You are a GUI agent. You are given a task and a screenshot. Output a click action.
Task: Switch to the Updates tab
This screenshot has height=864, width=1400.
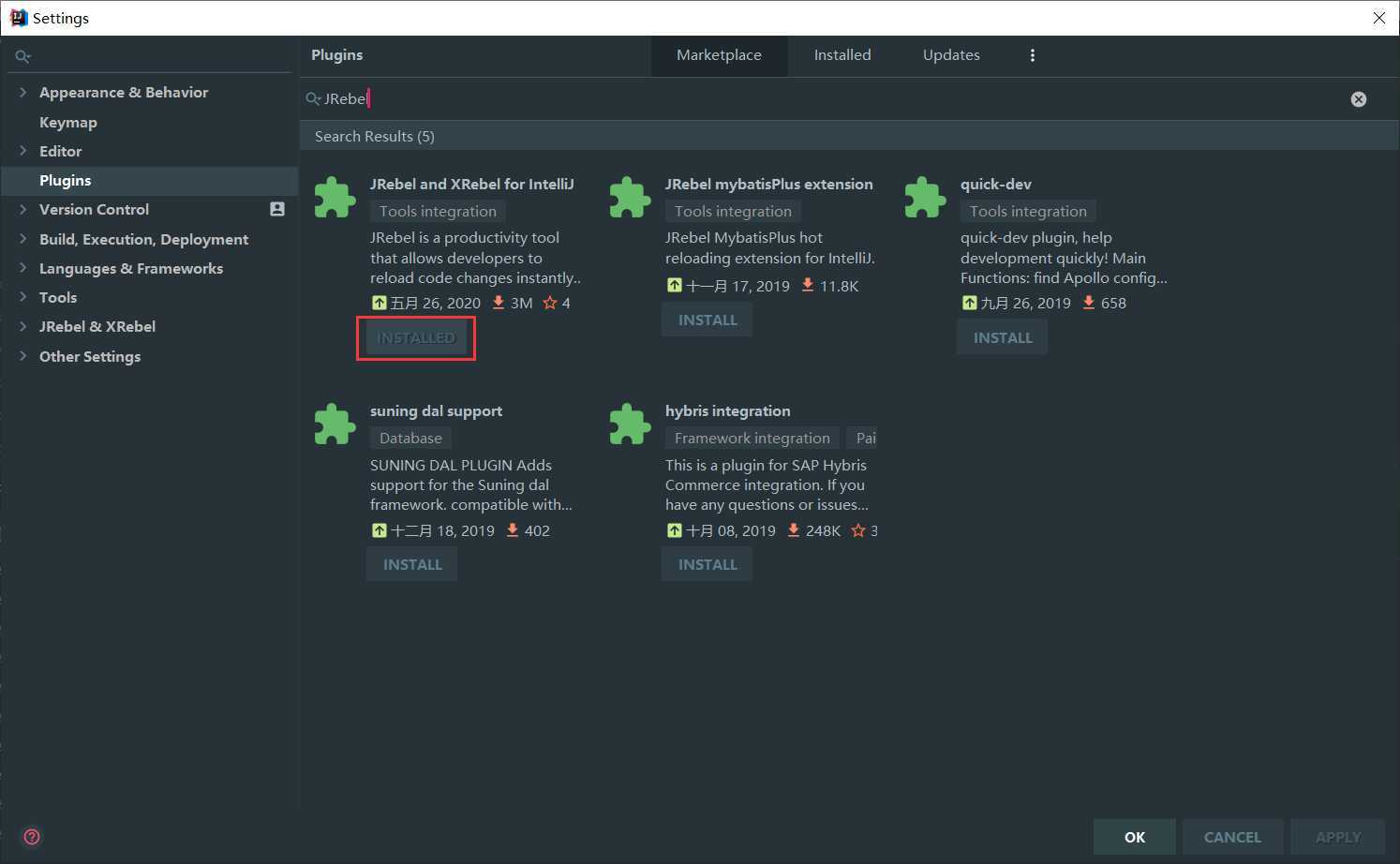(950, 55)
